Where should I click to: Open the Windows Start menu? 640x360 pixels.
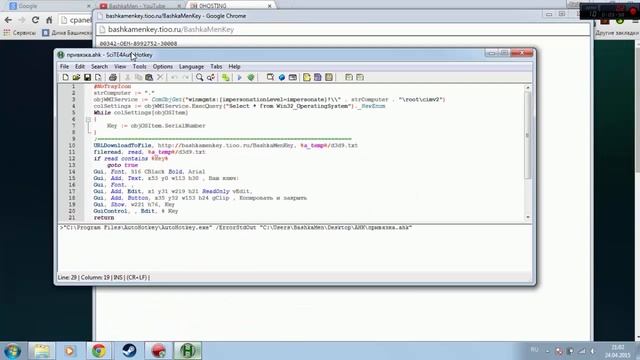(12, 351)
